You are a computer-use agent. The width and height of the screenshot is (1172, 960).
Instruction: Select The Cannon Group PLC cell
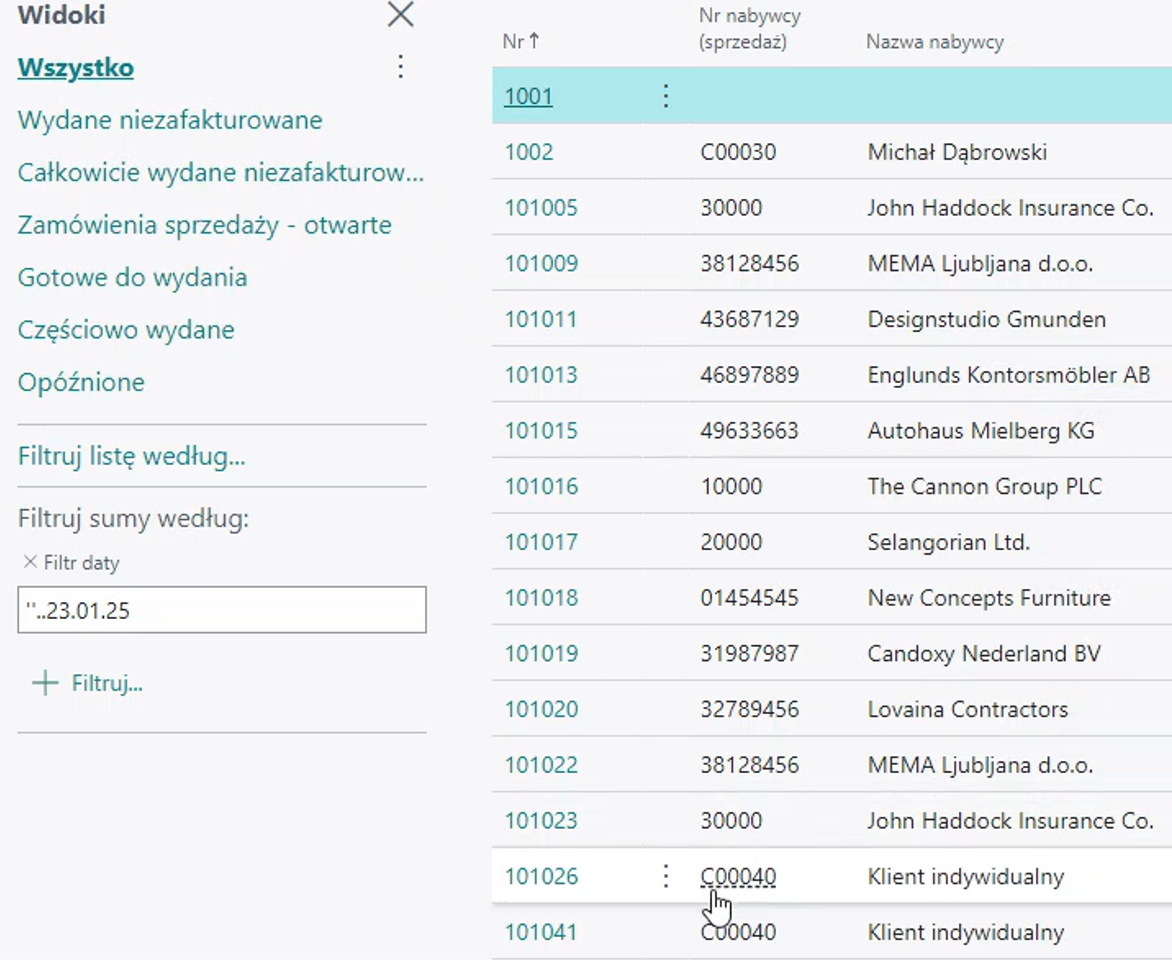click(984, 486)
